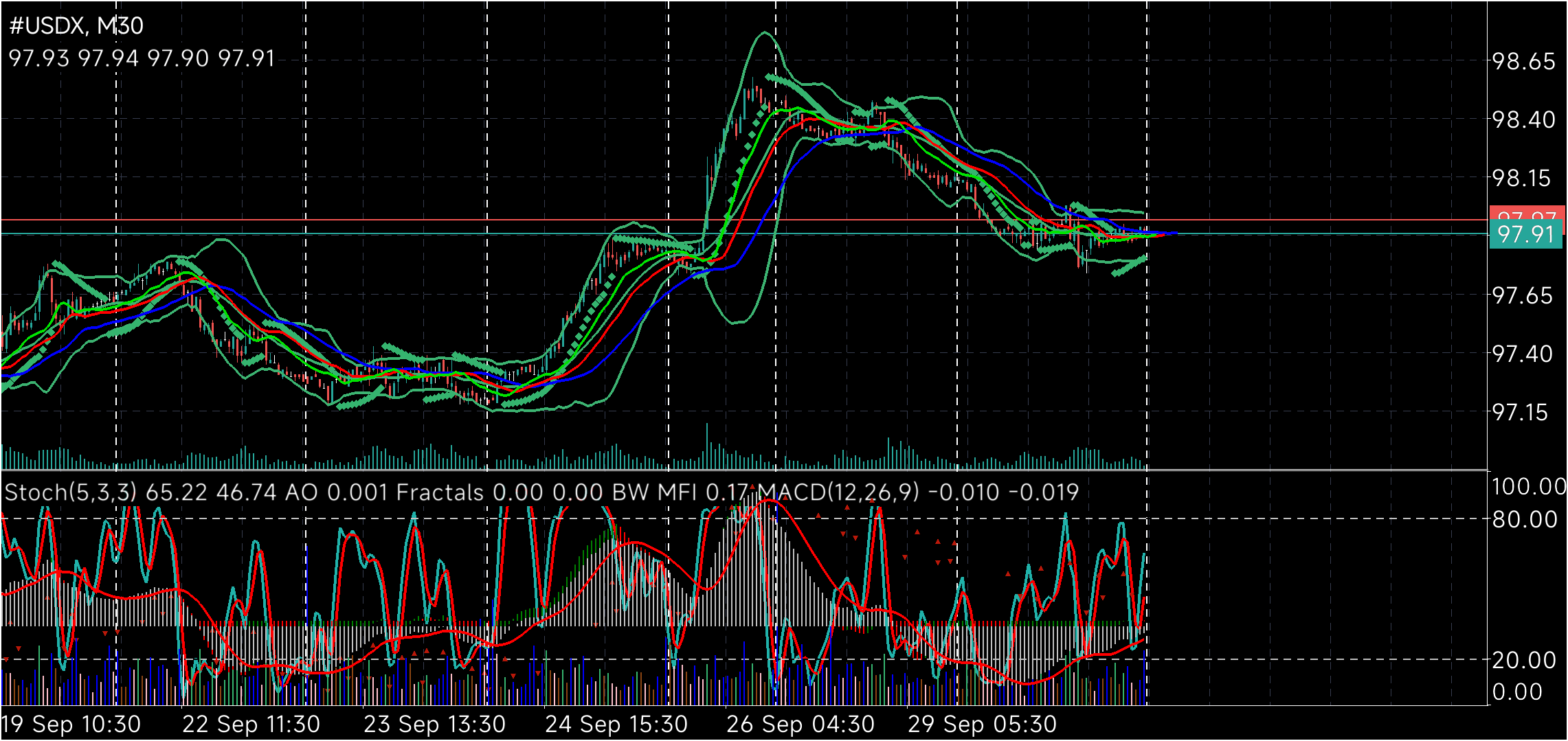Select the 0.00 oscillator scale value

1518,692
